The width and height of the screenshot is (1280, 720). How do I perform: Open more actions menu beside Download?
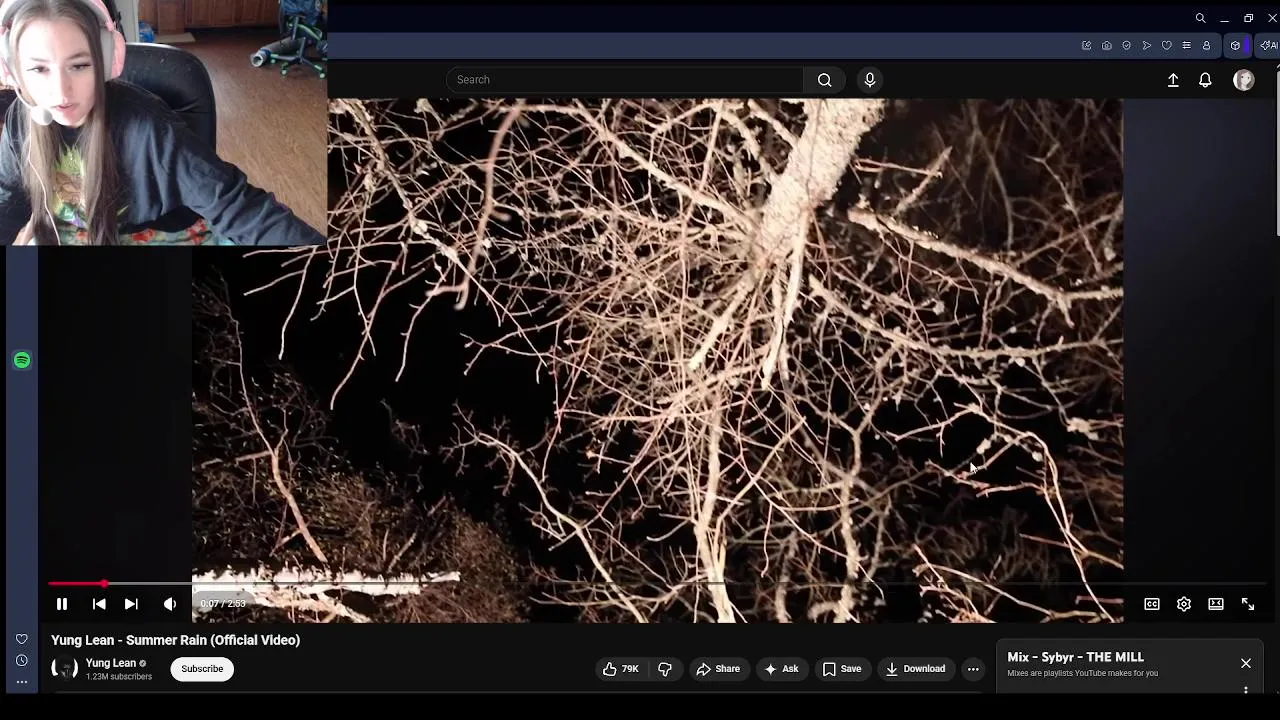pyautogui.click(x=973, y=669)
